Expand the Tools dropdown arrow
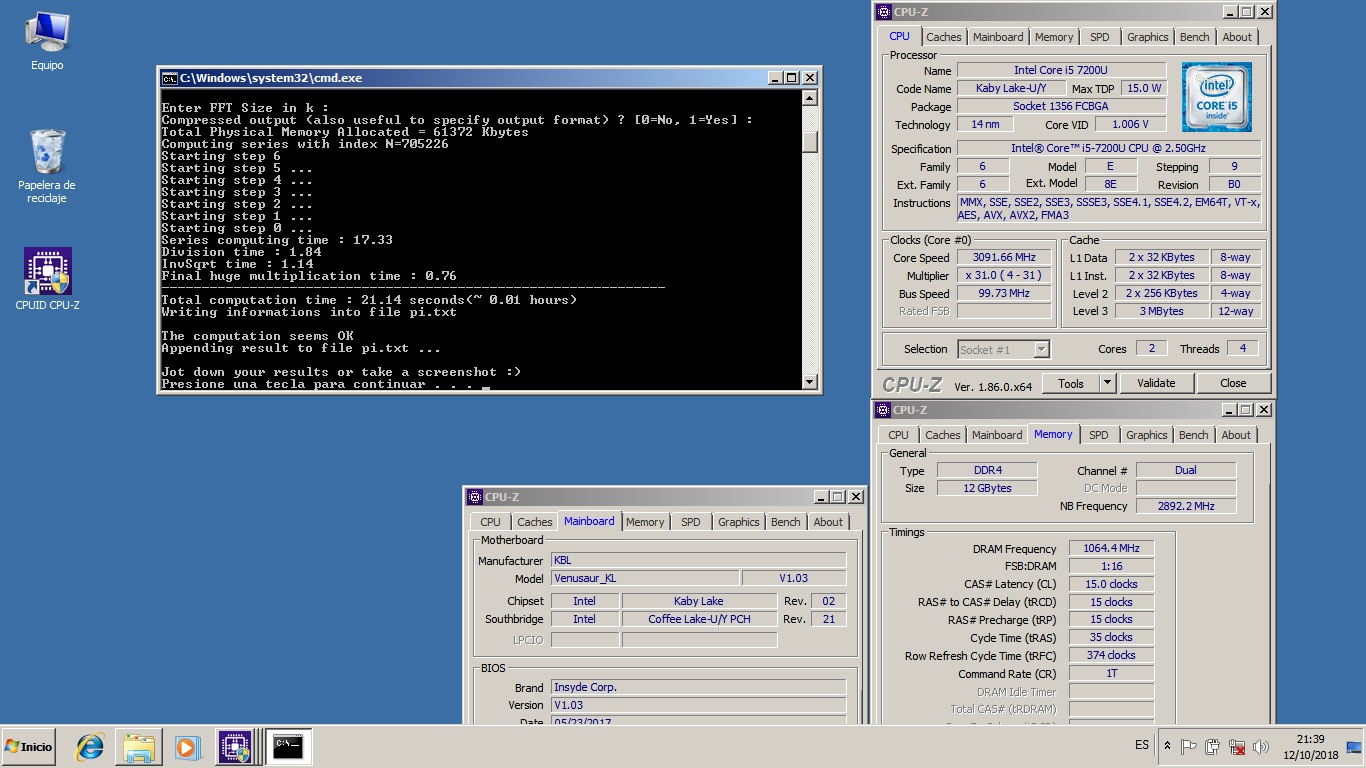Screen dimensions: 1366x768 coord(1107,383)
